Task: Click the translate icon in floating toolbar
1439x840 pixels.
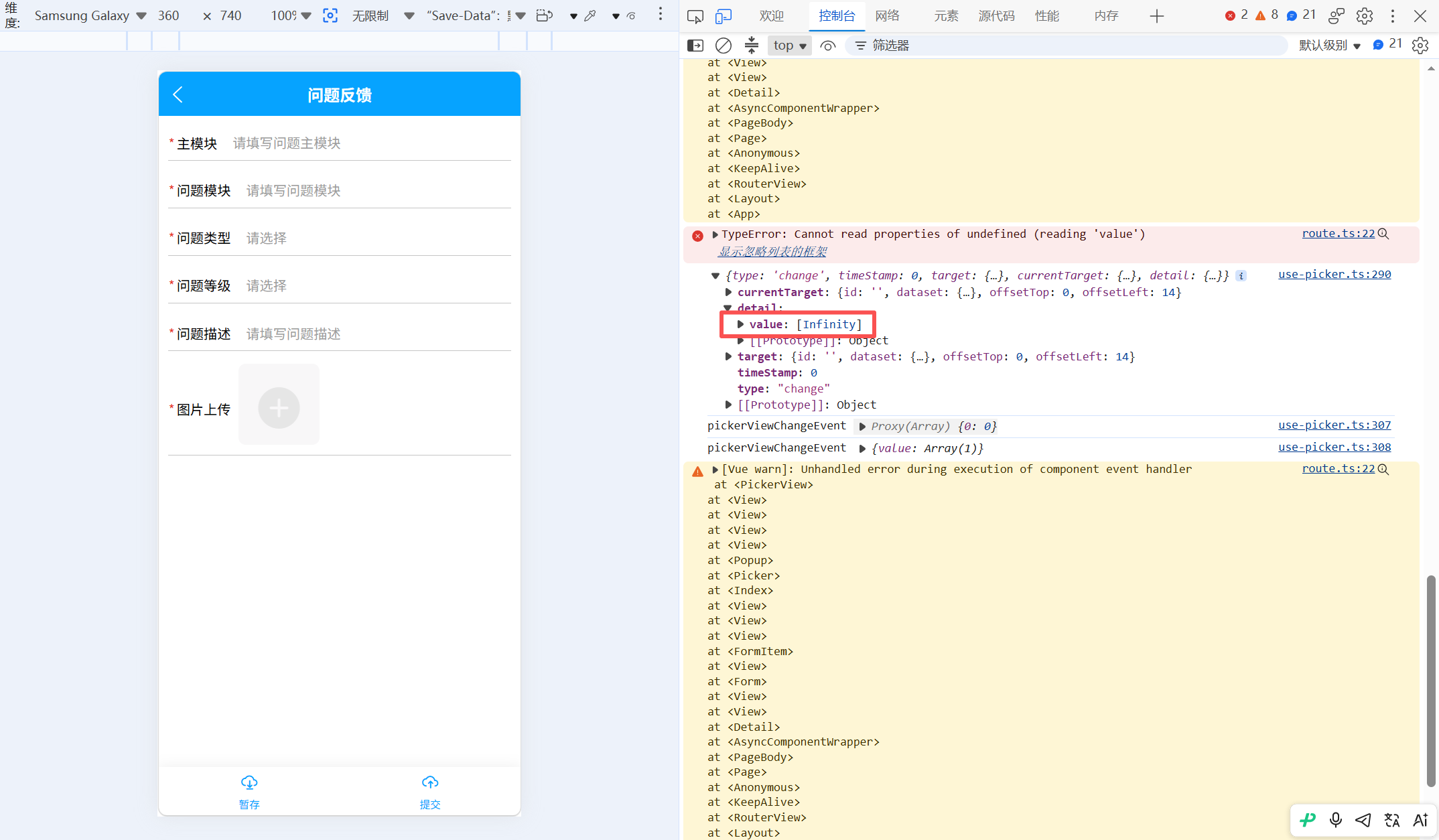Action: coord(1392,820)
